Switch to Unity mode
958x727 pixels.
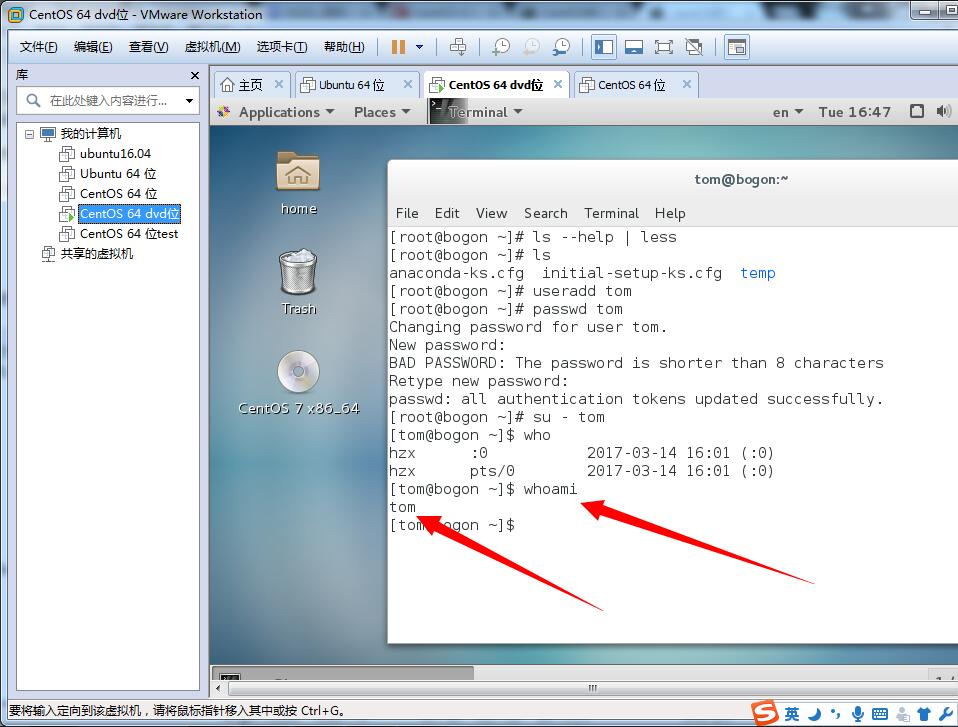point(693,47)
